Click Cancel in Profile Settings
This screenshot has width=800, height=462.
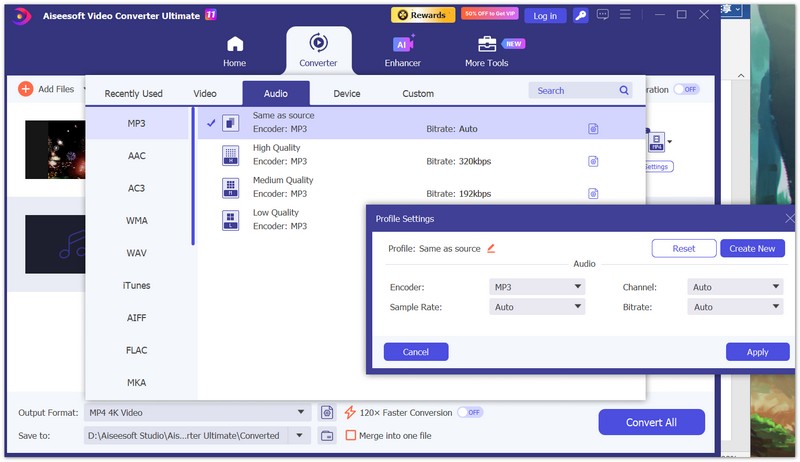point(416,352)
